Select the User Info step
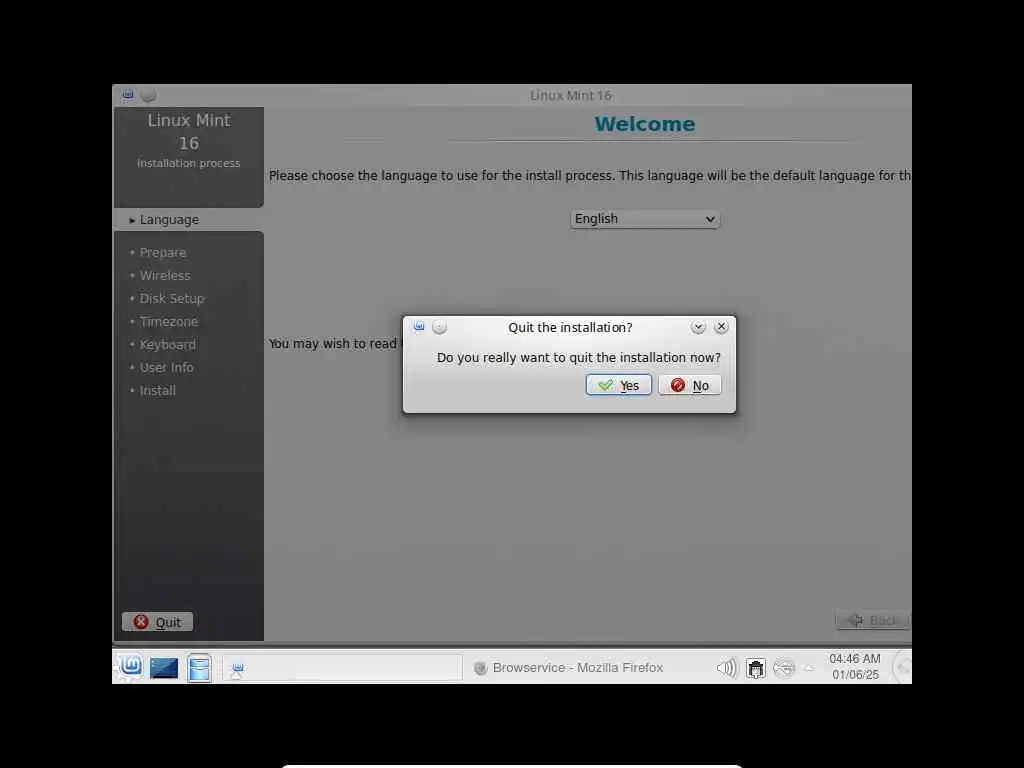The image size is (1024, 768). 166,368
